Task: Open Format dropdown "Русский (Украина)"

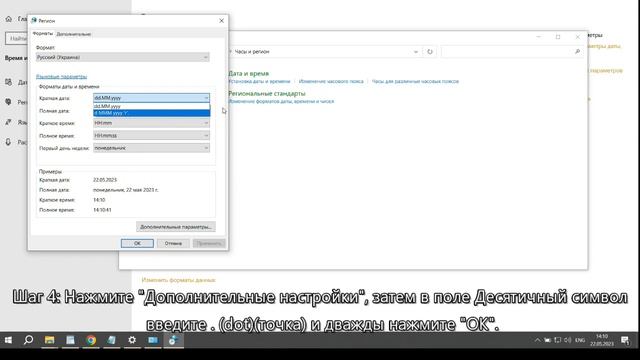Action: point(122,58)
